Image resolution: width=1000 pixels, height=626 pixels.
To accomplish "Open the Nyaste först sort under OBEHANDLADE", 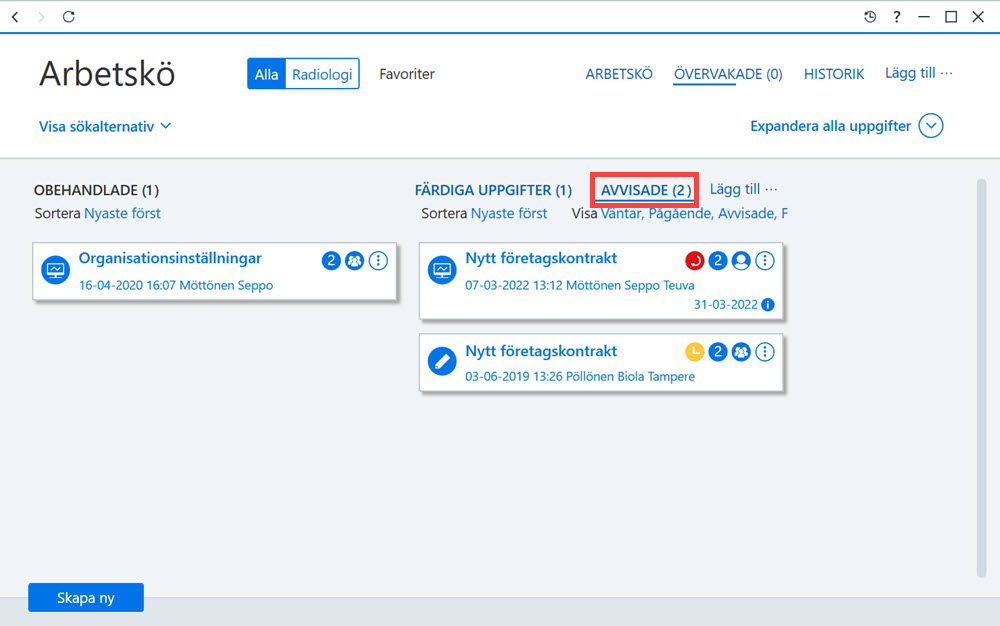I will tap(122, 214).
